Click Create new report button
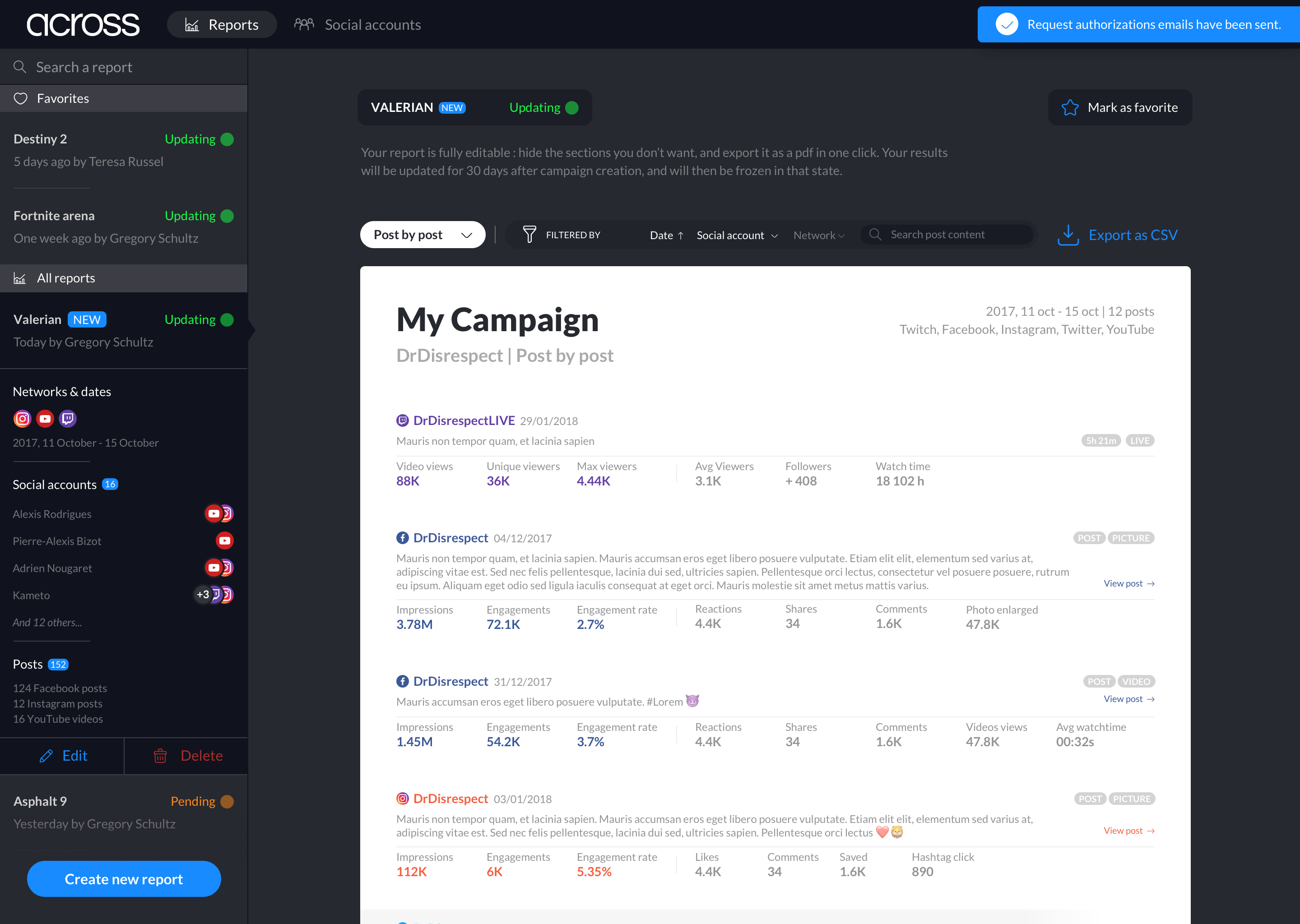 point(124,879)
